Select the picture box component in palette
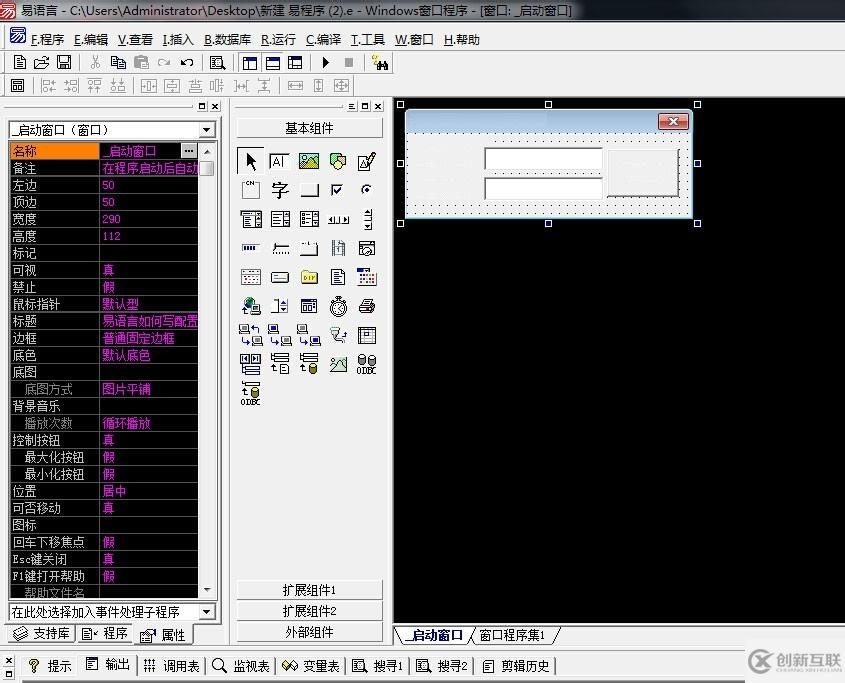The height and width of the screenshot is (683, 845). [x=309, y=161]
